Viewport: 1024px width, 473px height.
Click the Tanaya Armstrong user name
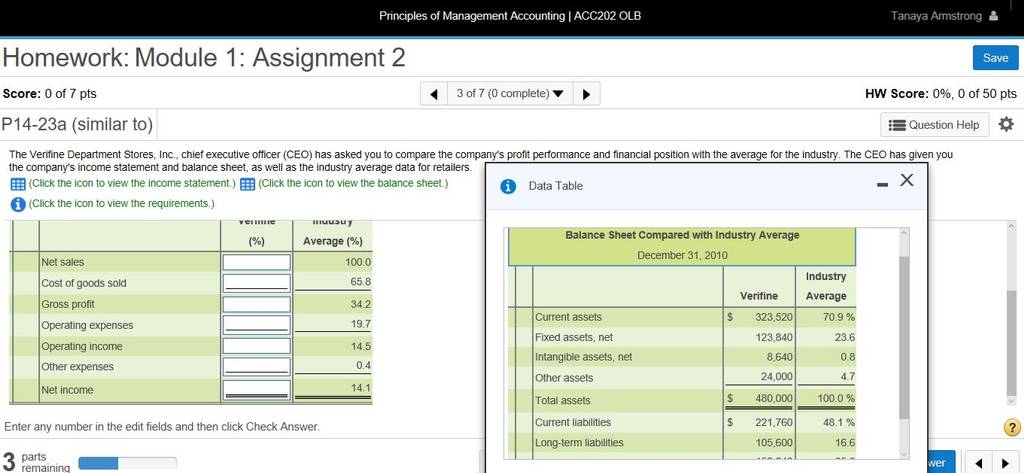pyautogui.click(x=936, y=16)
